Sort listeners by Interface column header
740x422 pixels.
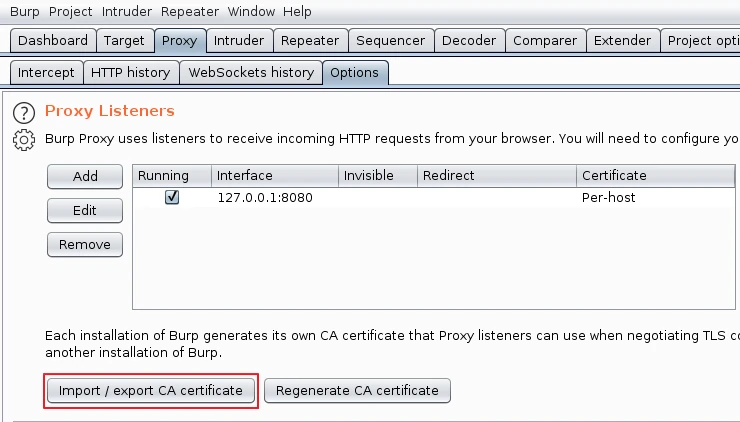(275, 176)
